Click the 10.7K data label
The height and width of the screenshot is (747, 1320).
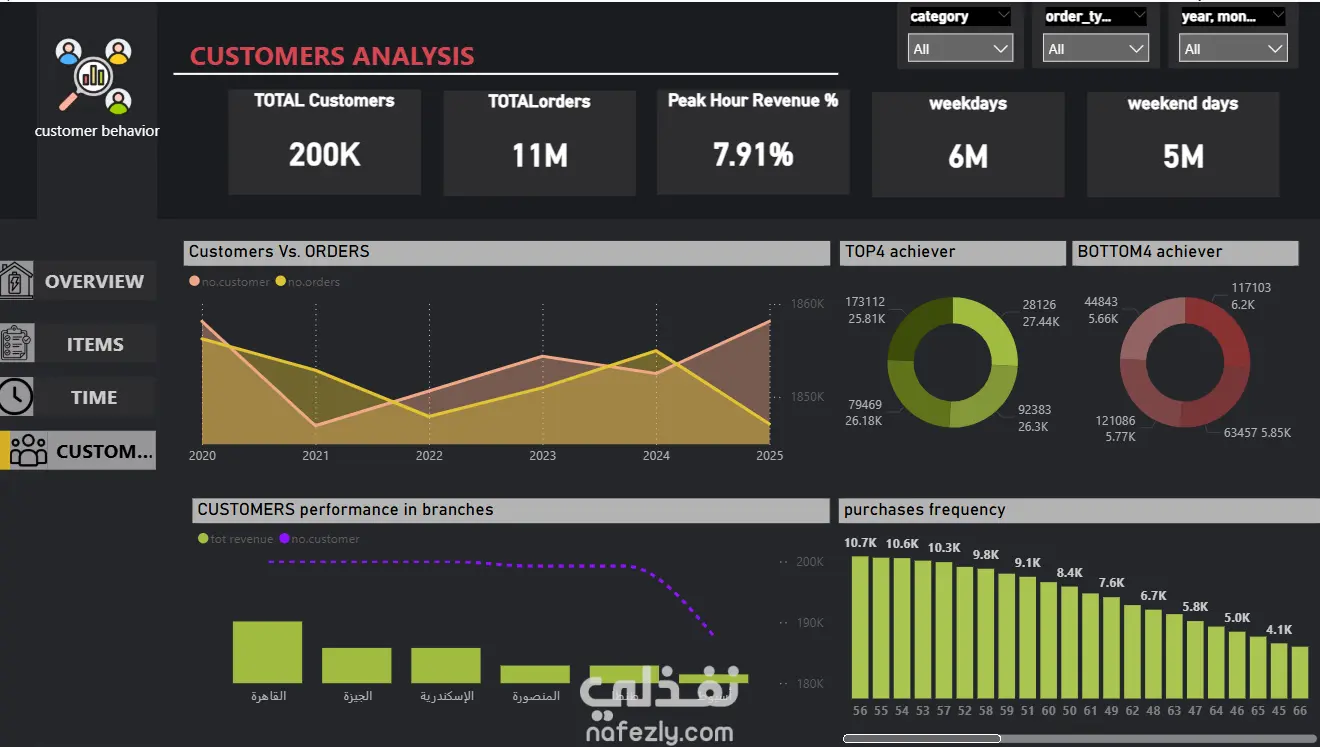click(860, 544)
